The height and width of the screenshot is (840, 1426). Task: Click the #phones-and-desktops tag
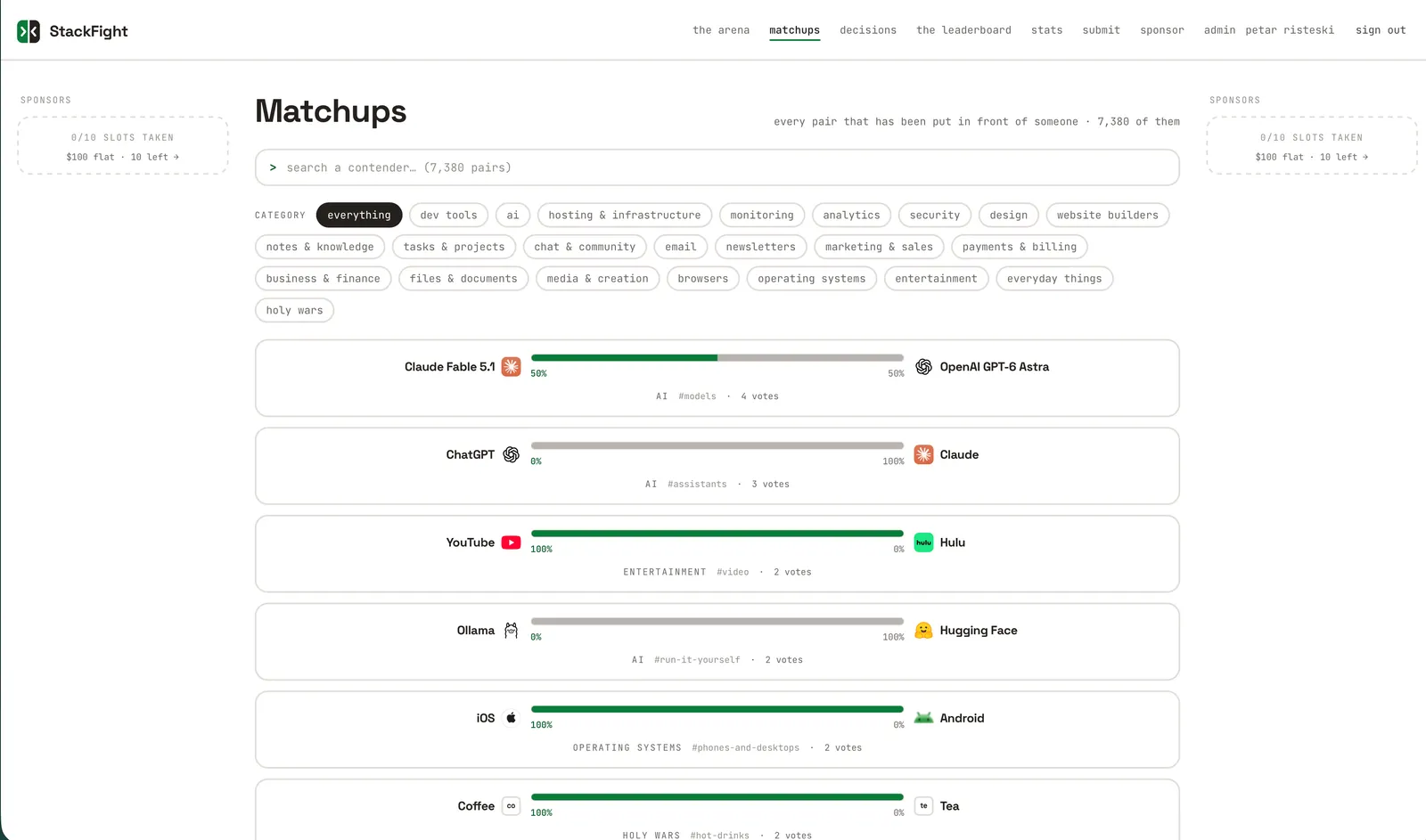(x=745, y=748)
